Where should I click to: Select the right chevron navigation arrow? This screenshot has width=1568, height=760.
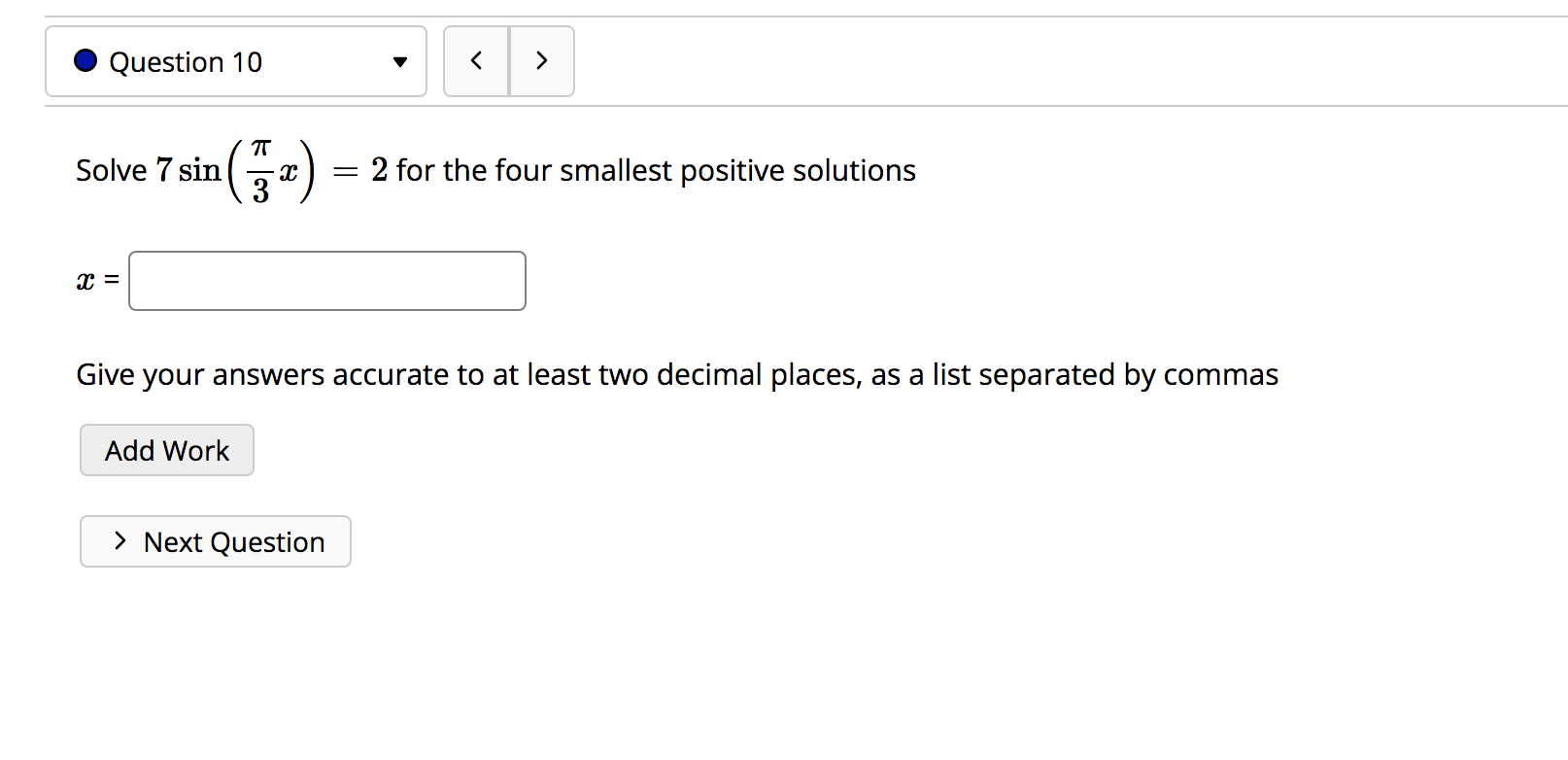click(x=541, y=60)
